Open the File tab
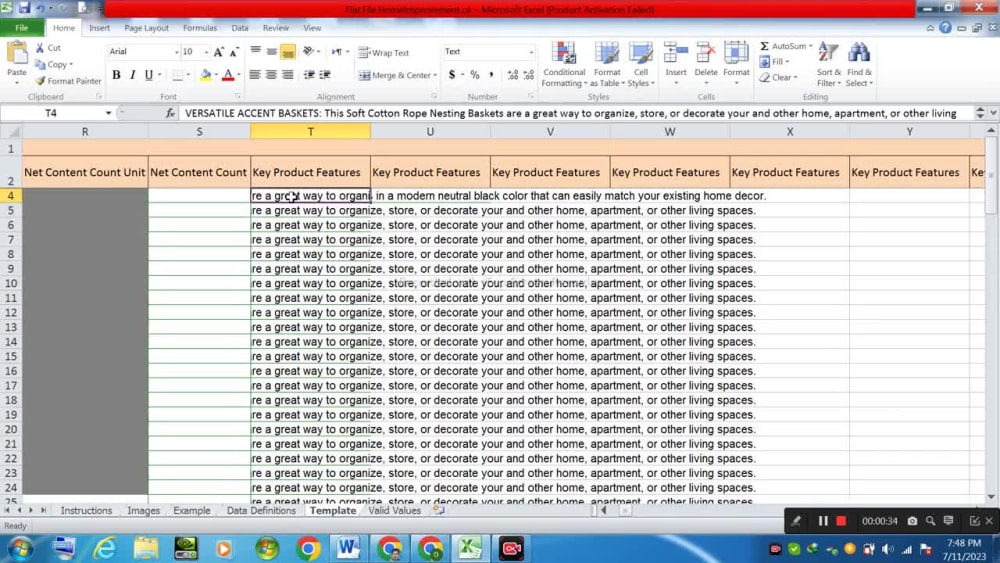This screenshot has height=563, width=1000. click(22, 28)
